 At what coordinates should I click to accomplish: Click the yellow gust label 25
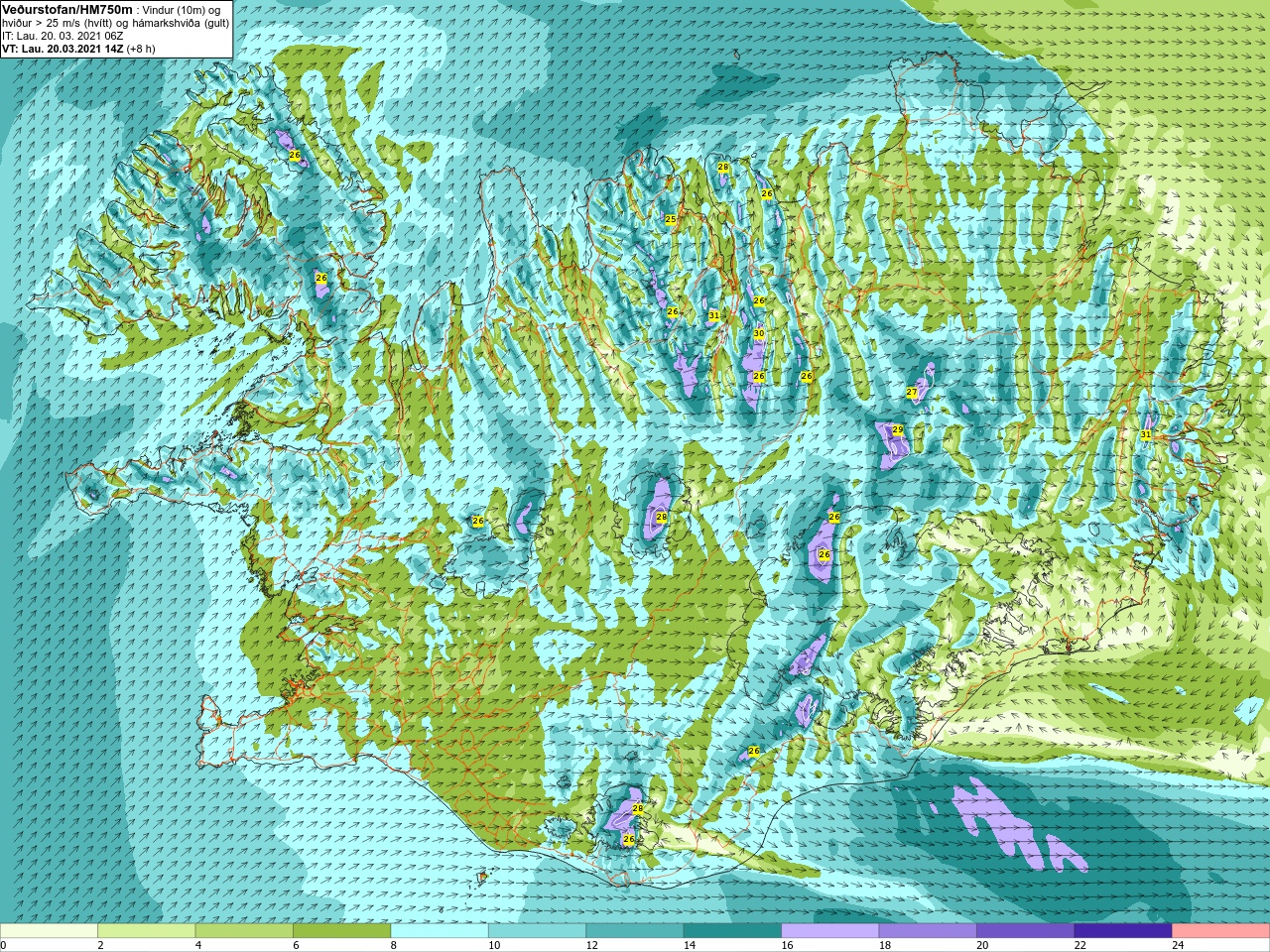pyautogui.click(x=670, y=219)
